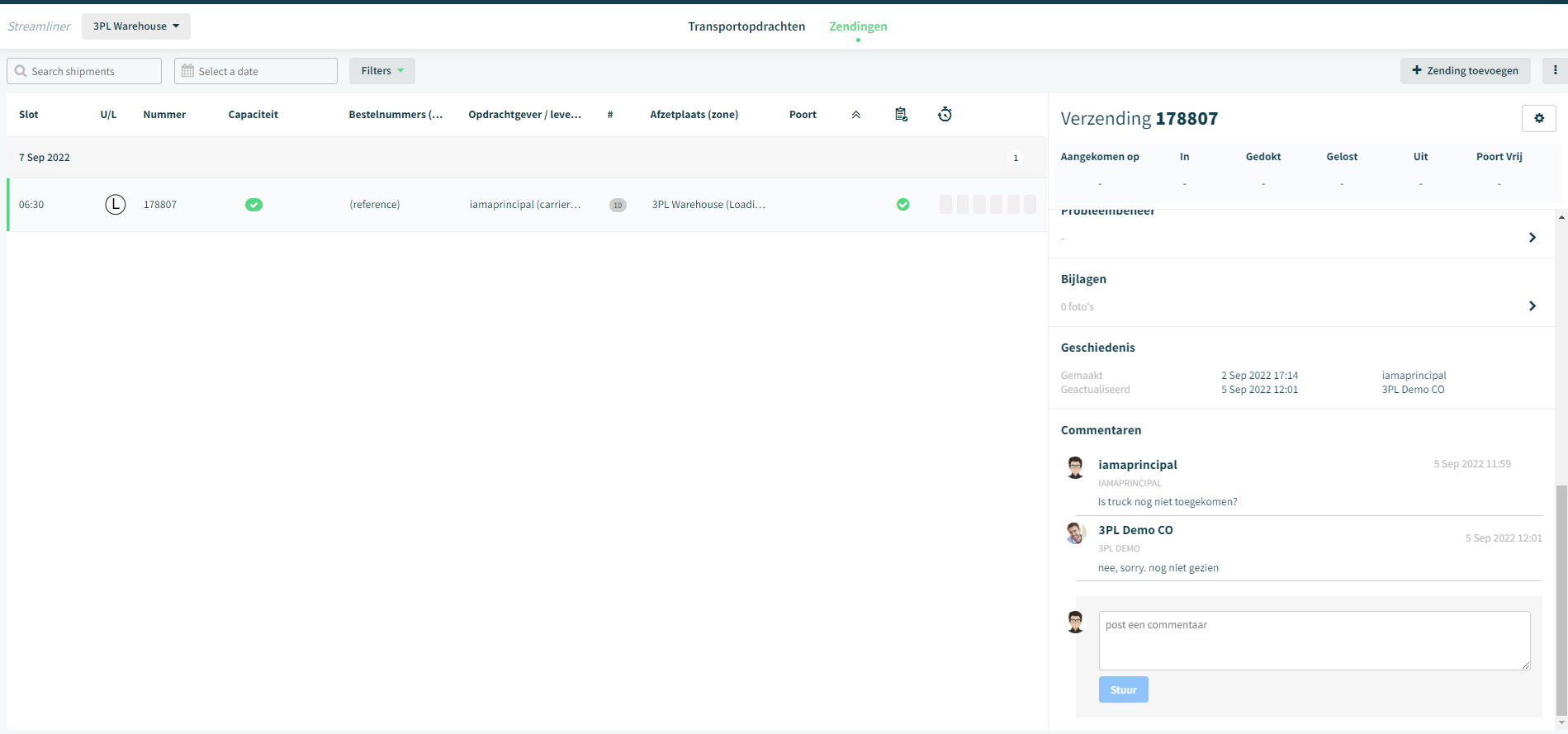Click the 3PL Demo CO avatar
The width and height of the screenshot is (1568, 734).
click(1075, 533)
